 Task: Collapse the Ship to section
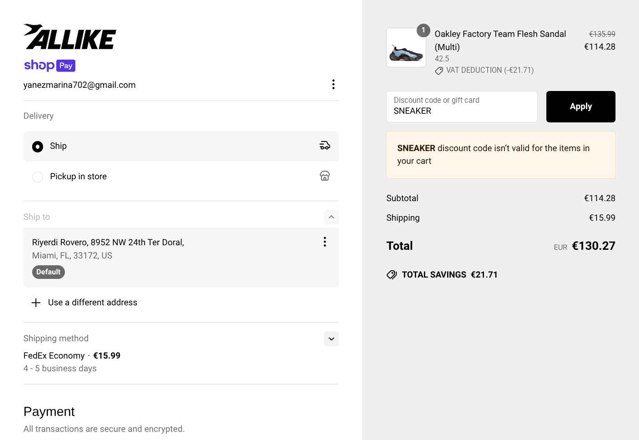pos(331,217)
